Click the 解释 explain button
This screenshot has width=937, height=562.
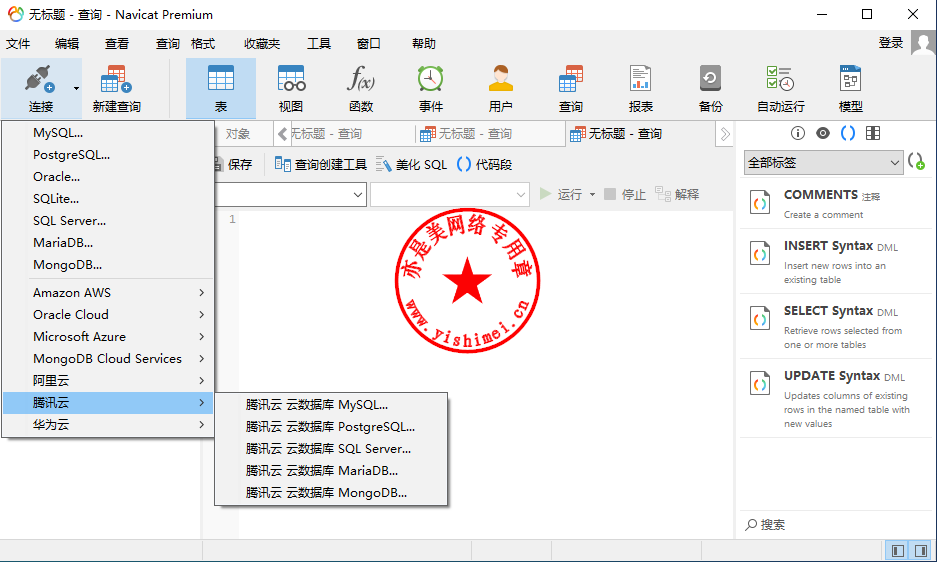point(677,194)
